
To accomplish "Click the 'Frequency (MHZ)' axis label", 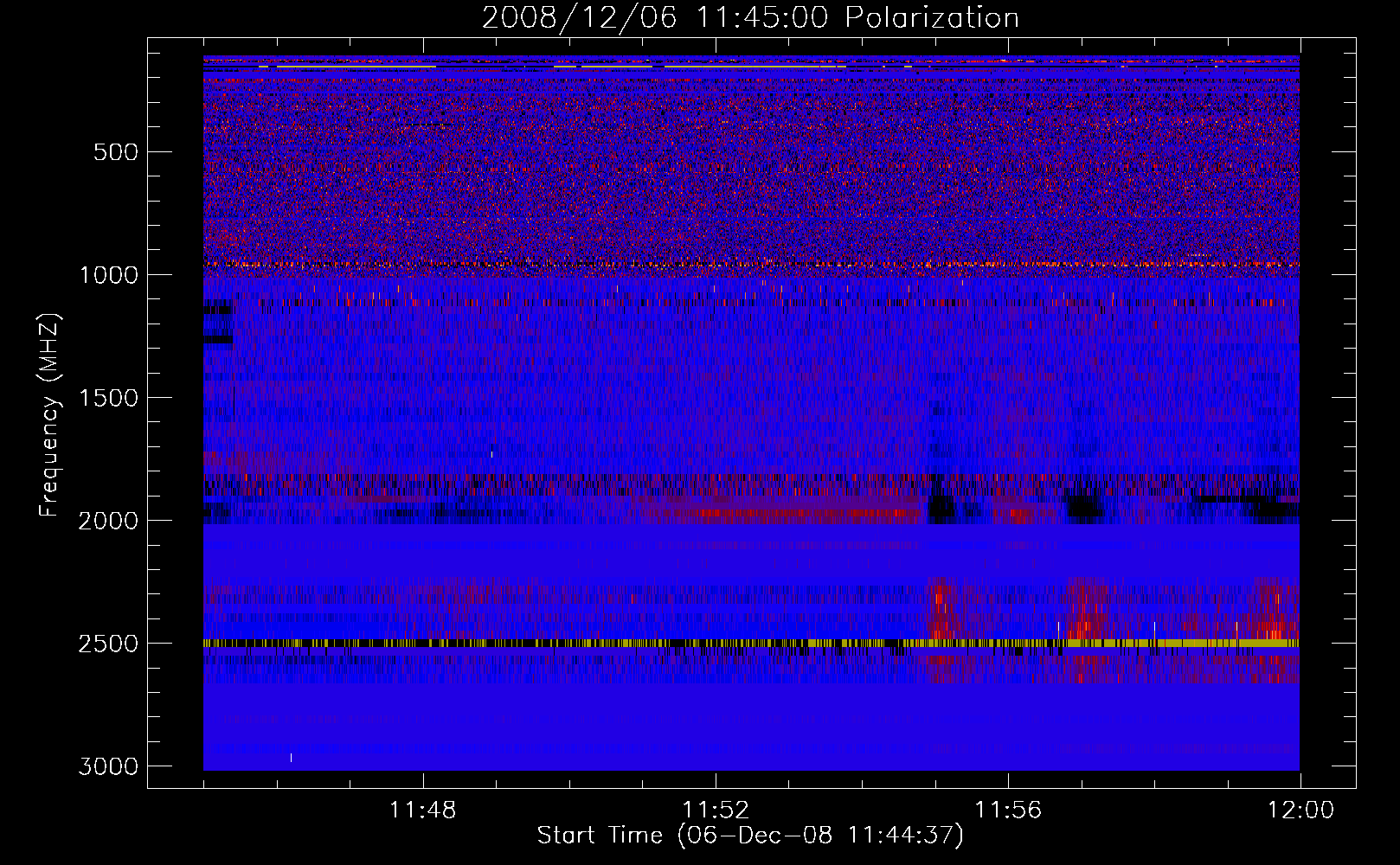I will (49, 415).
